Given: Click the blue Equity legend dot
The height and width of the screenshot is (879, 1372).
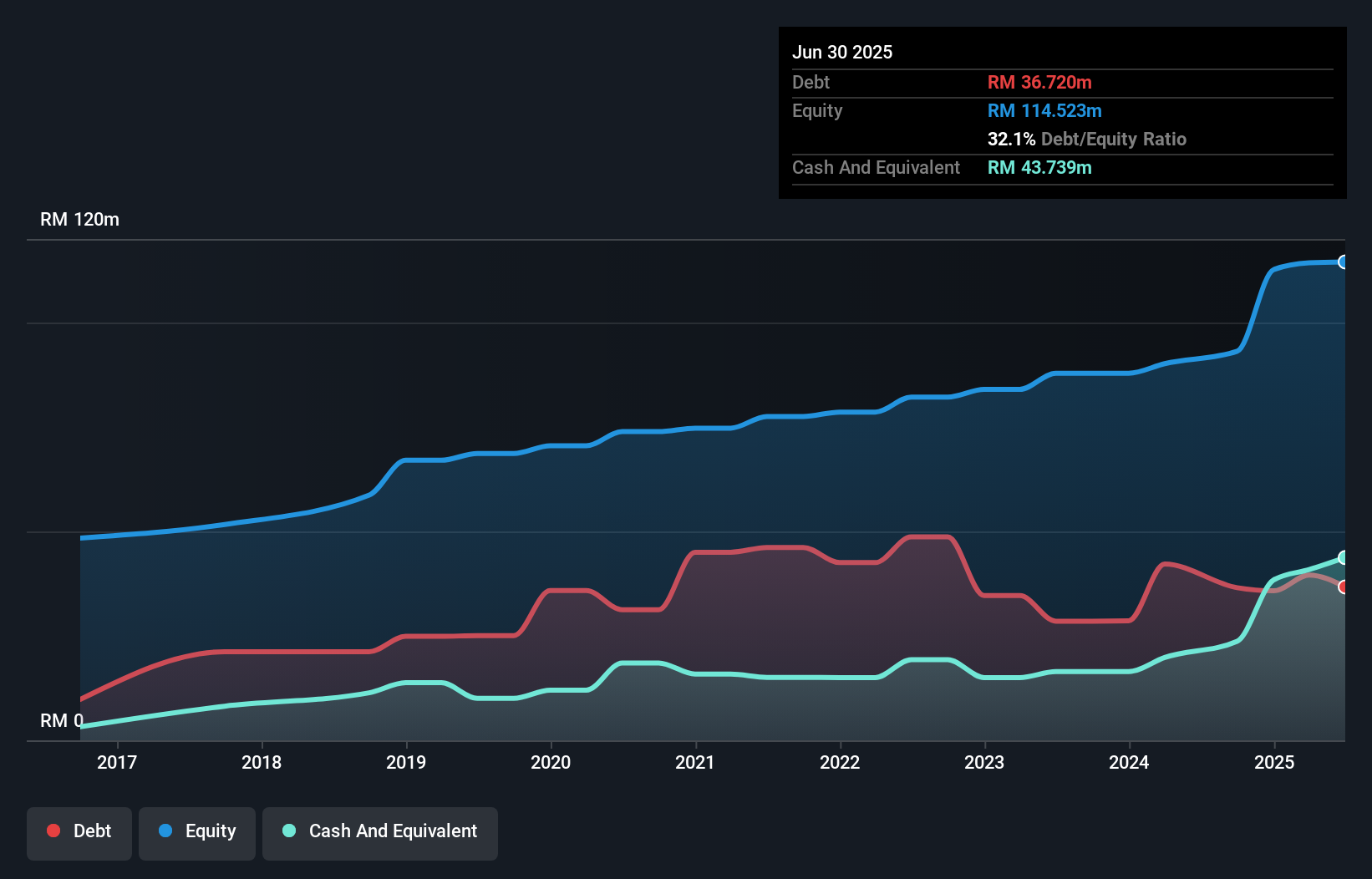Looking at the screenshot, I should pyautogui.click(x=165, y=831).
